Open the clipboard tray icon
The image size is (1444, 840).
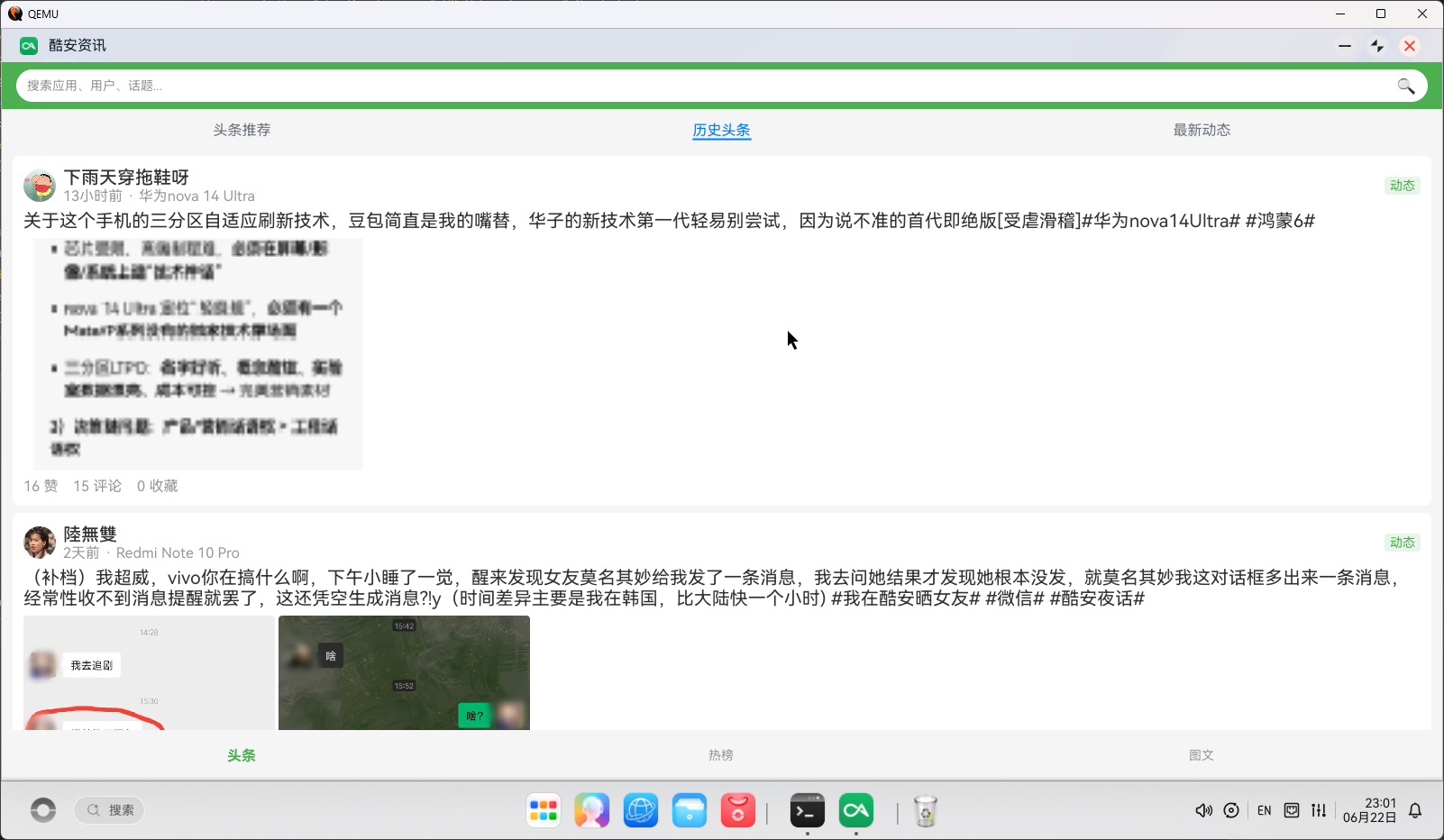click(1292, 810)
